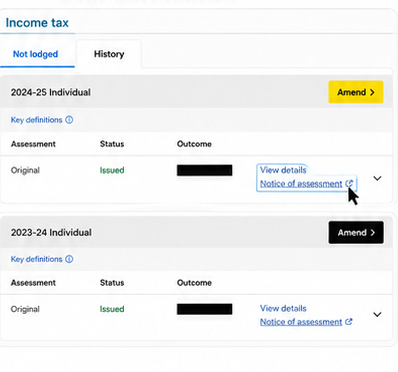Select the 2023-24 Individual heading text
398x372 pixels.
point(51,233)
